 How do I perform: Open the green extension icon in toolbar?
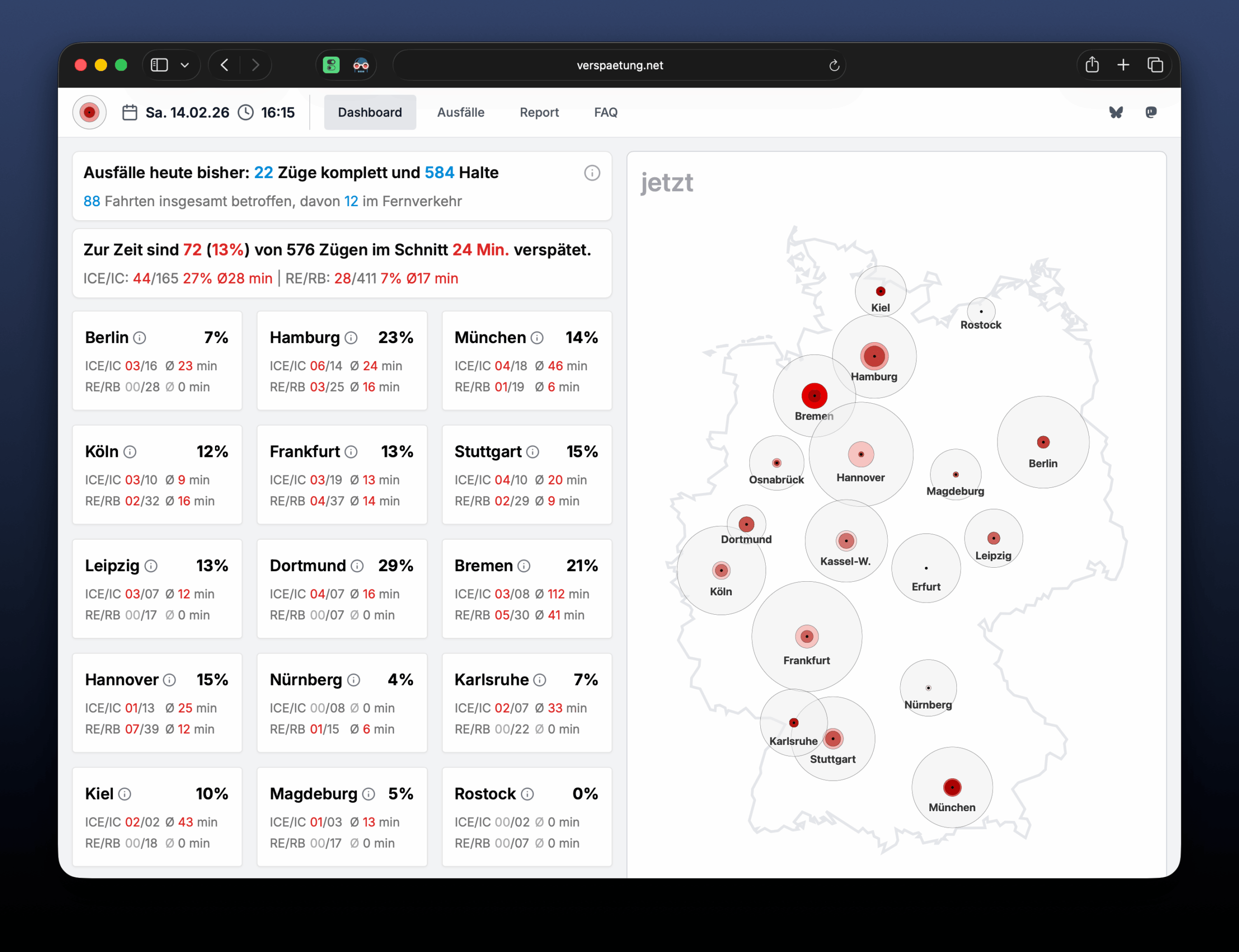coord(331,65)
